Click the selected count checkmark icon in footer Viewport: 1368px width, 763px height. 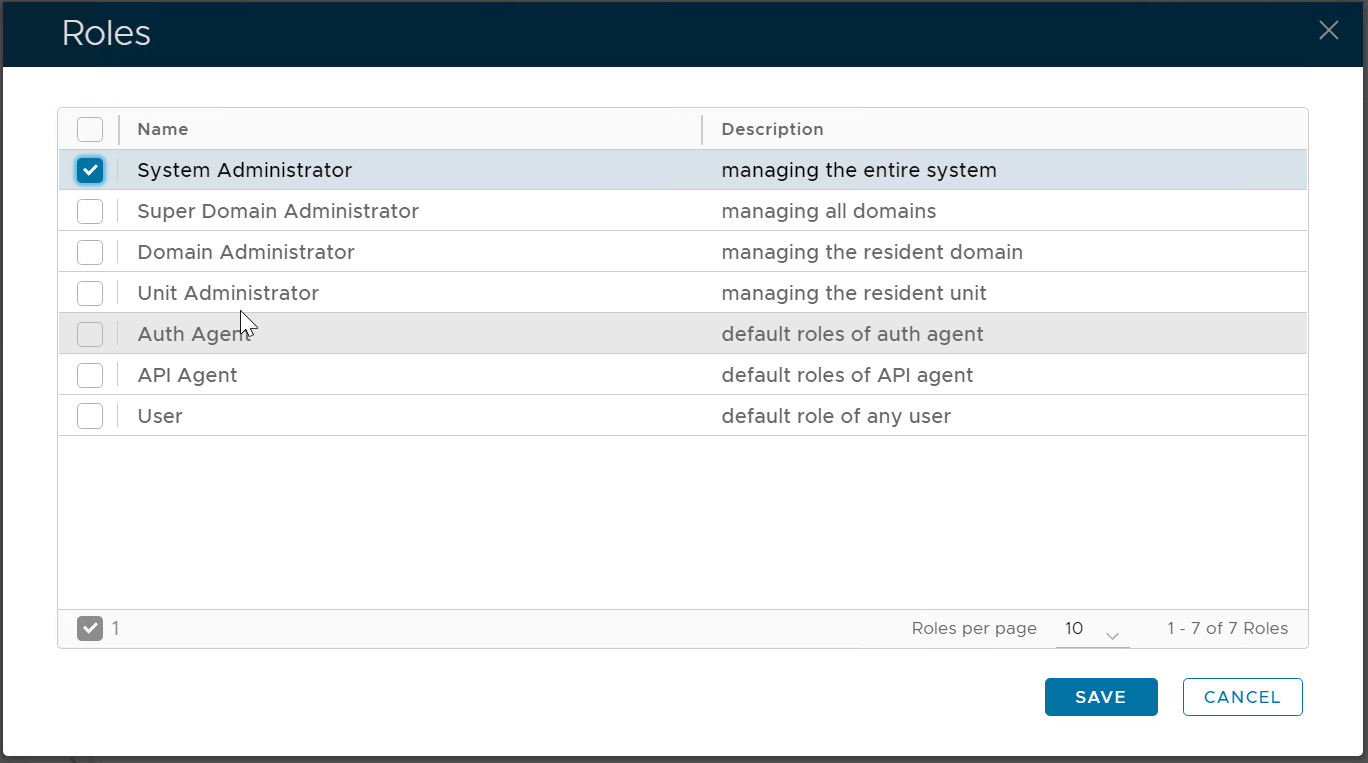pyautogui.click(x=90, y=628)
